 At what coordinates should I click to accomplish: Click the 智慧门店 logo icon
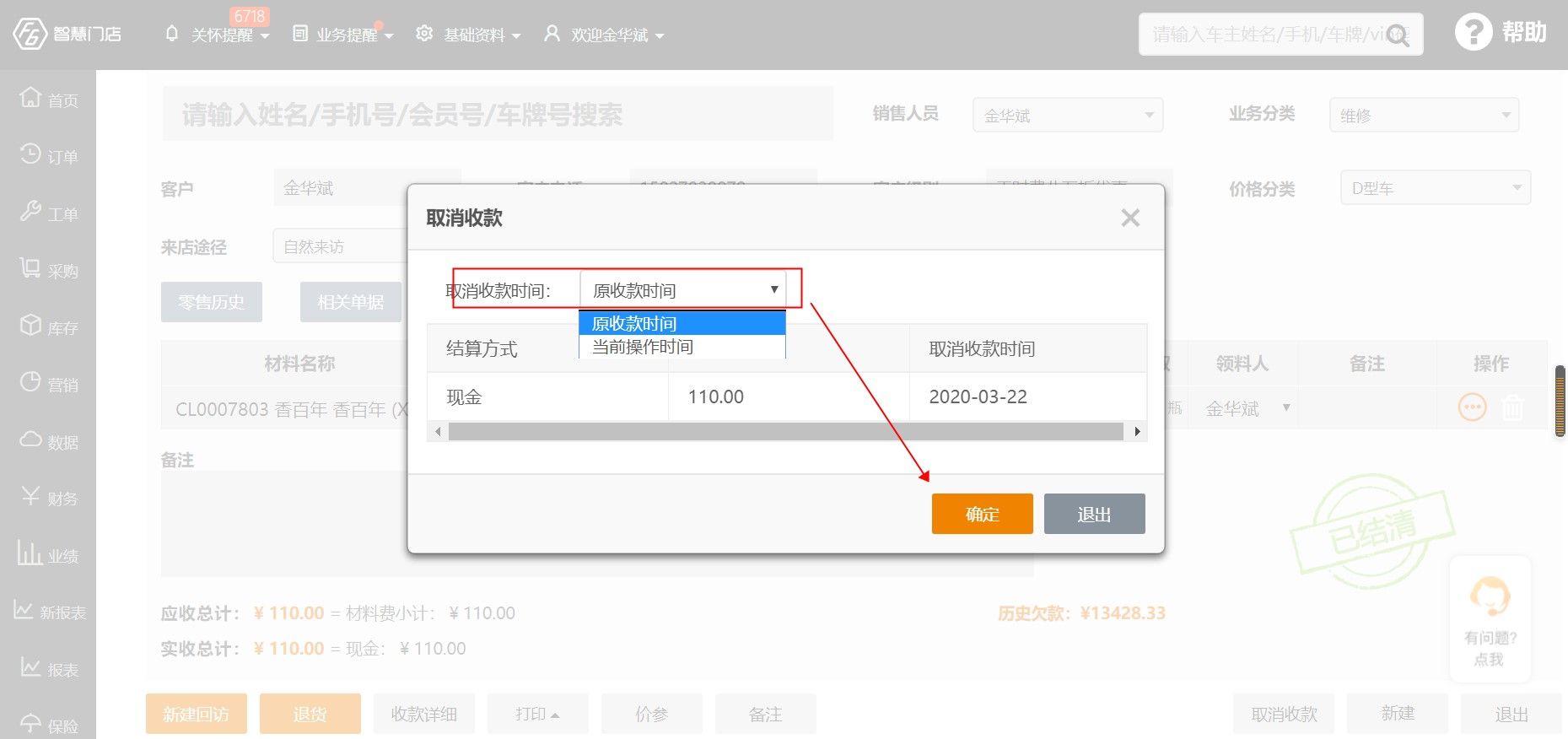coord(30,34)
